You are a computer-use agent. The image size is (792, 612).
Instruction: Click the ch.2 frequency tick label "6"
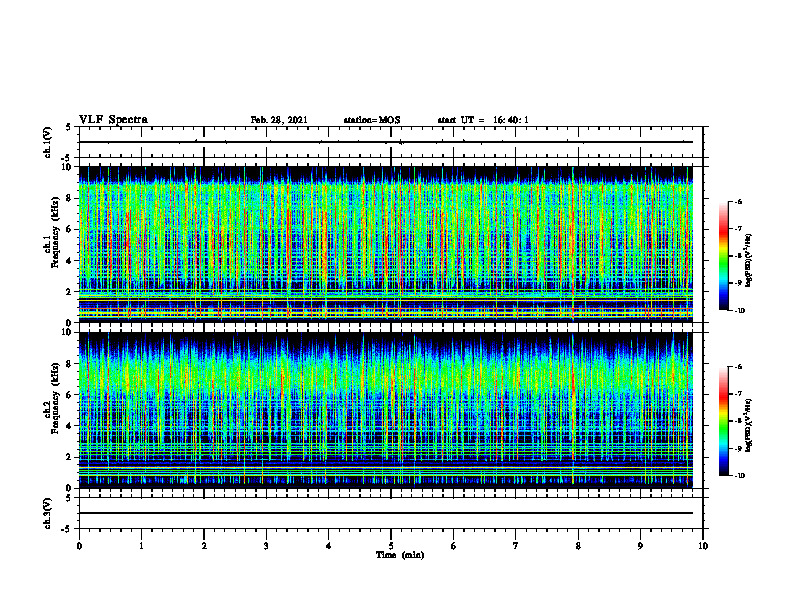(x=70, y=395)
